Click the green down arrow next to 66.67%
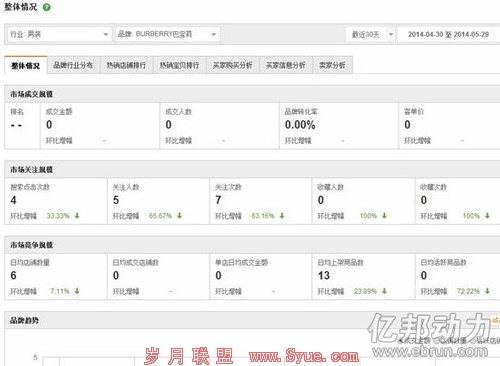Image resolution: width=500 pixels, height=366 pixels. tap(180, 216)
